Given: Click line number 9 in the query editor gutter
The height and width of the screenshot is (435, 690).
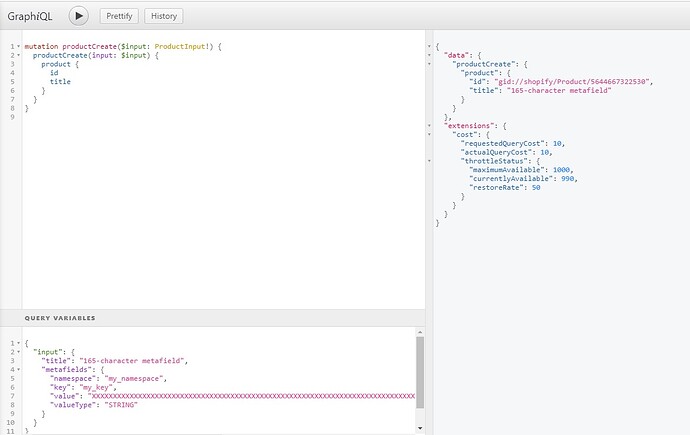Looking at the screenshot, I should [x=12, y=117].
